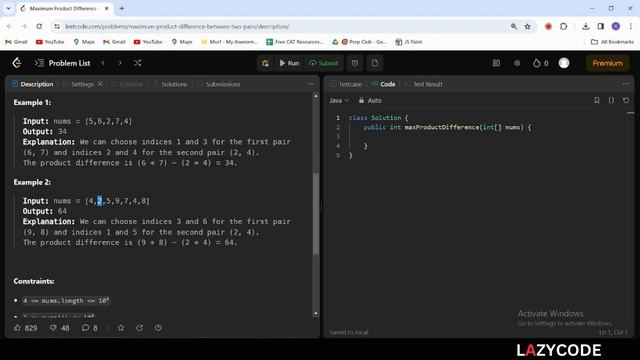Bookmark this page star icon
This screenshot has width=640, height=360.
click(x=527, y=27)
